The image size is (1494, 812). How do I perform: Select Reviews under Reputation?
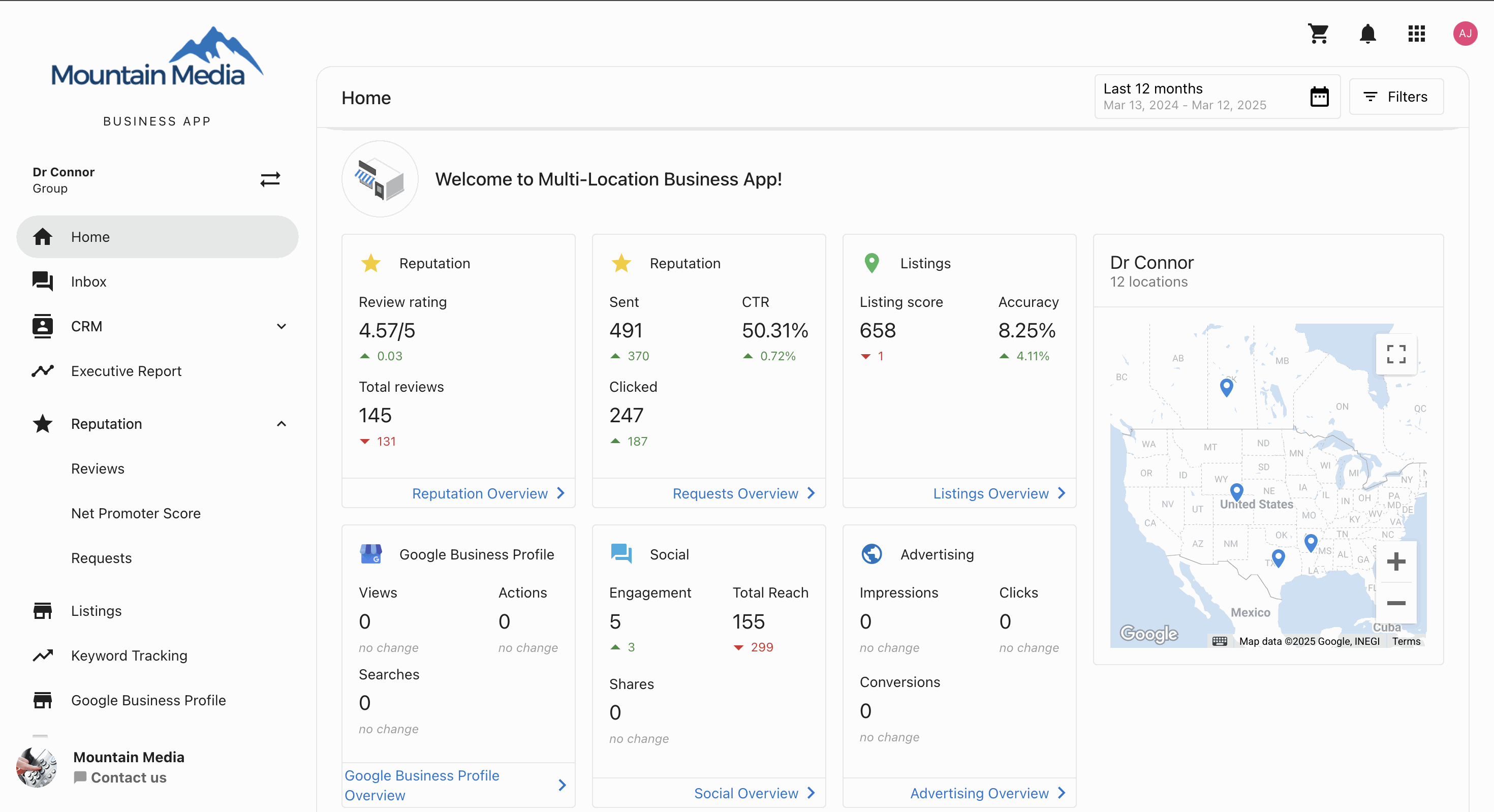coord(98,468)
